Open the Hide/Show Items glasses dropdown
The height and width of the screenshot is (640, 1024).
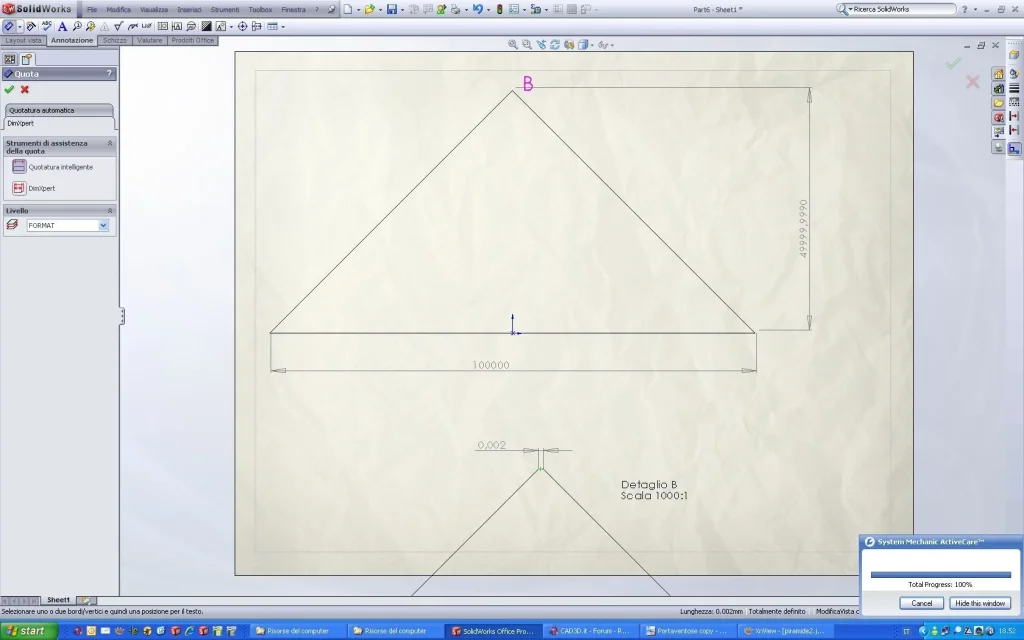click(612, 45)
